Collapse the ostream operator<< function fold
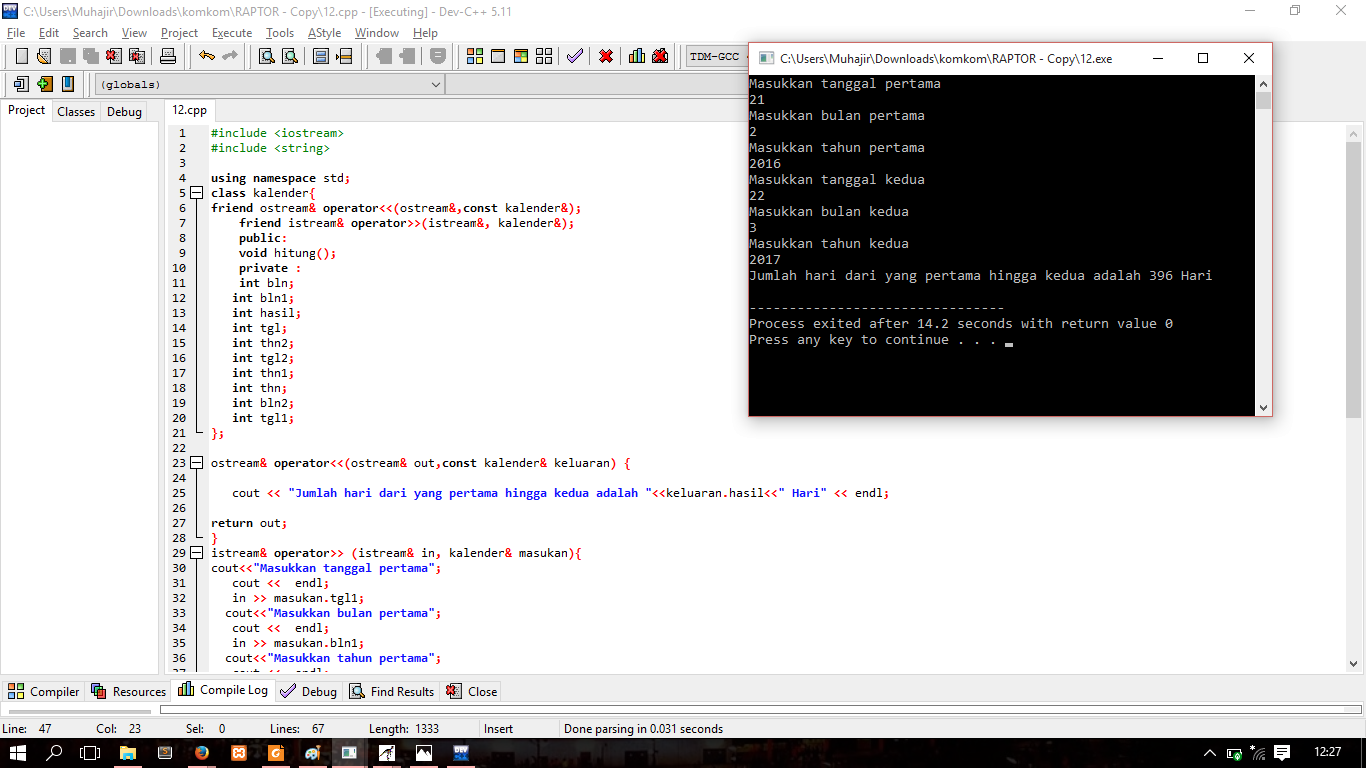 coord(197,463)
